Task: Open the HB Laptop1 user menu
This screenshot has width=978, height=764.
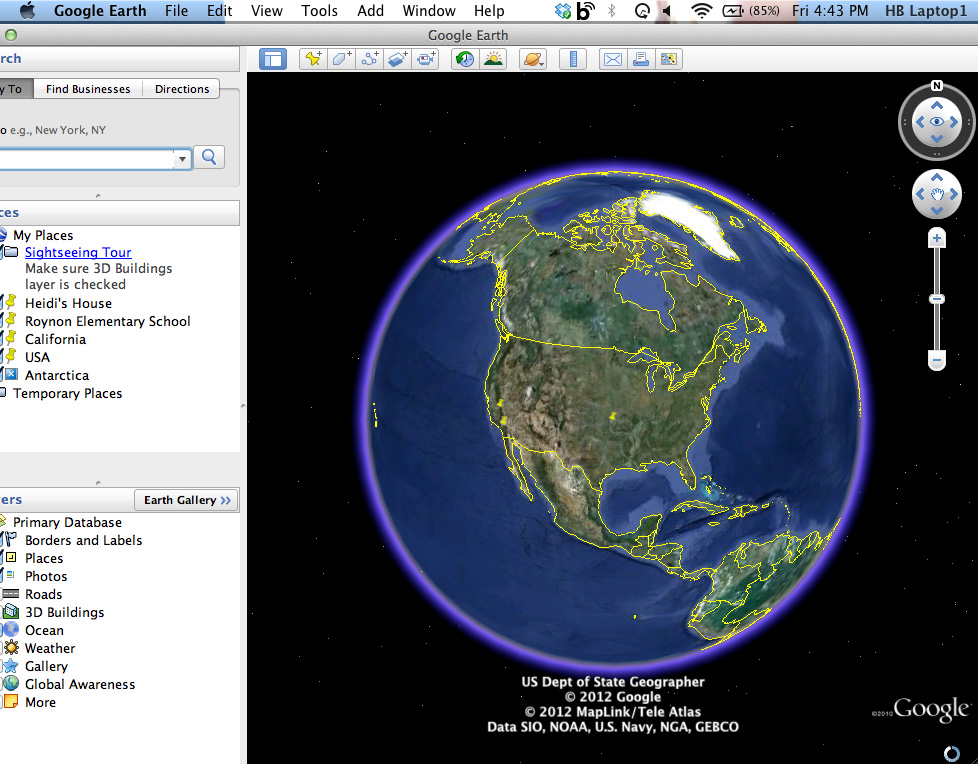Action: [x=926, y=11]
